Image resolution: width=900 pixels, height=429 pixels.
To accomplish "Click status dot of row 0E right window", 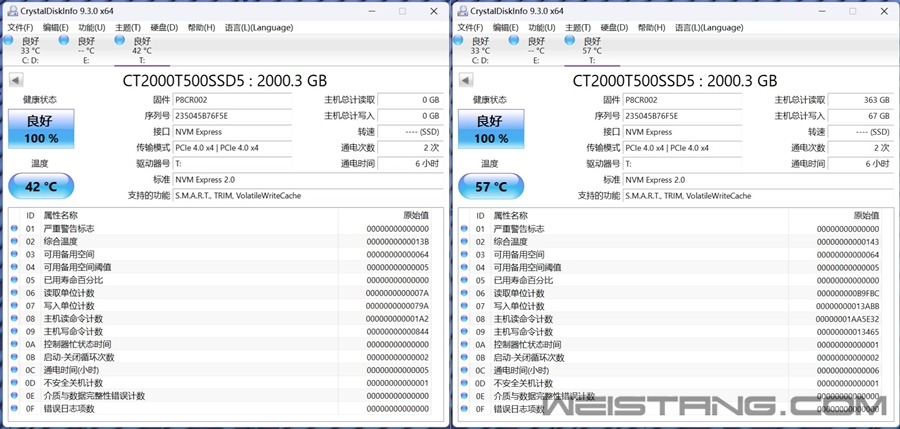I will (464, 396).
